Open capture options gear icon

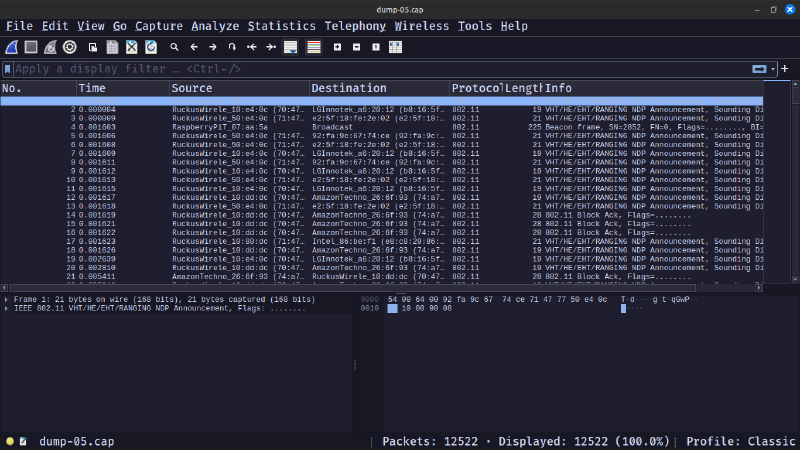click(x=70, y=47)
